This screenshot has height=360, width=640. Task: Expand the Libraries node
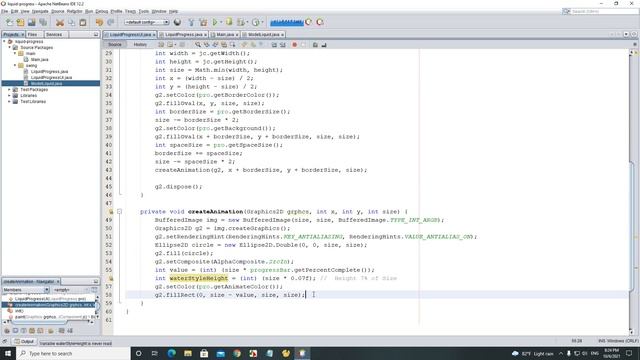click(9, 95)
